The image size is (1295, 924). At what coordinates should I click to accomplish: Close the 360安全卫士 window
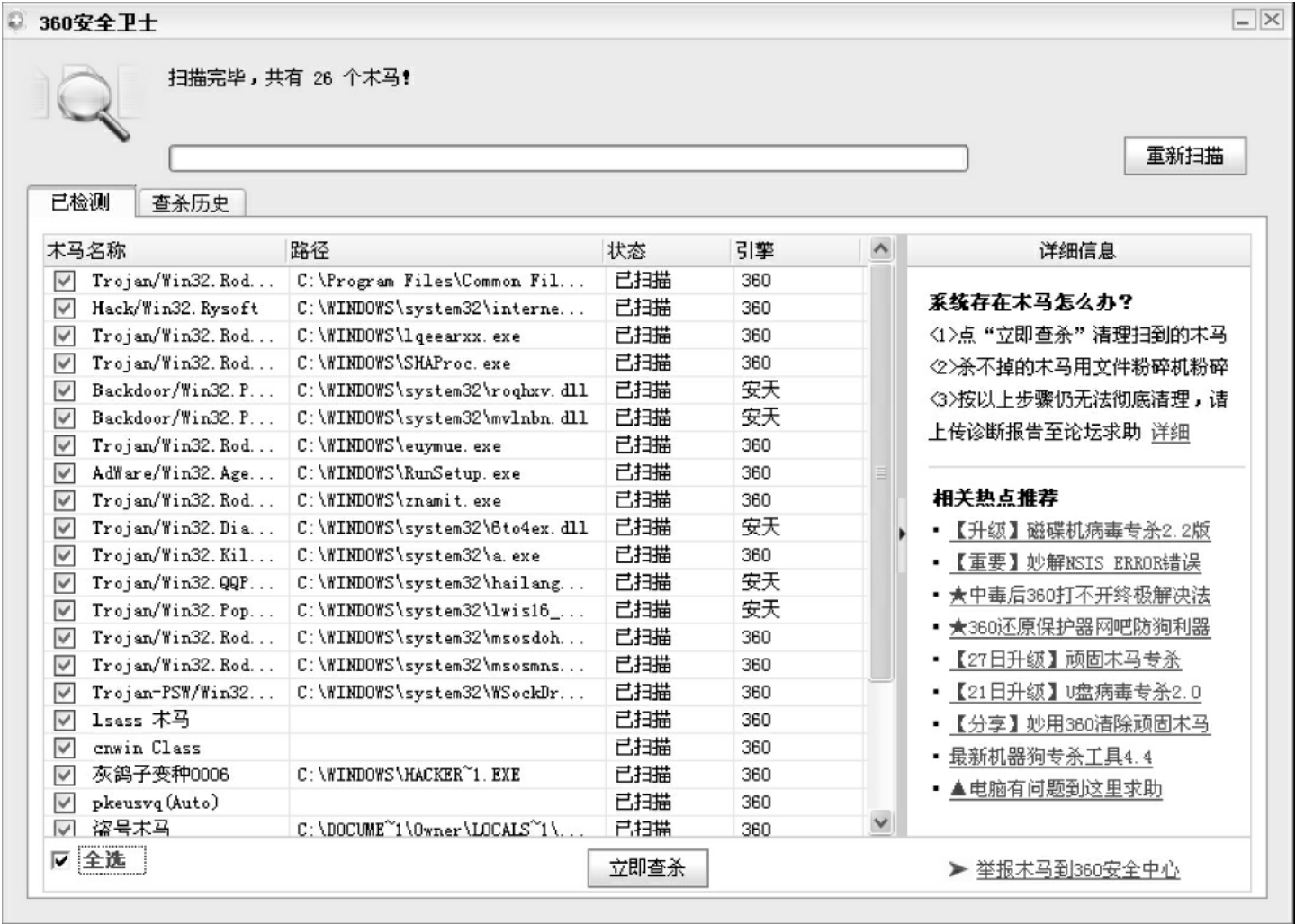click(1271, 20)
